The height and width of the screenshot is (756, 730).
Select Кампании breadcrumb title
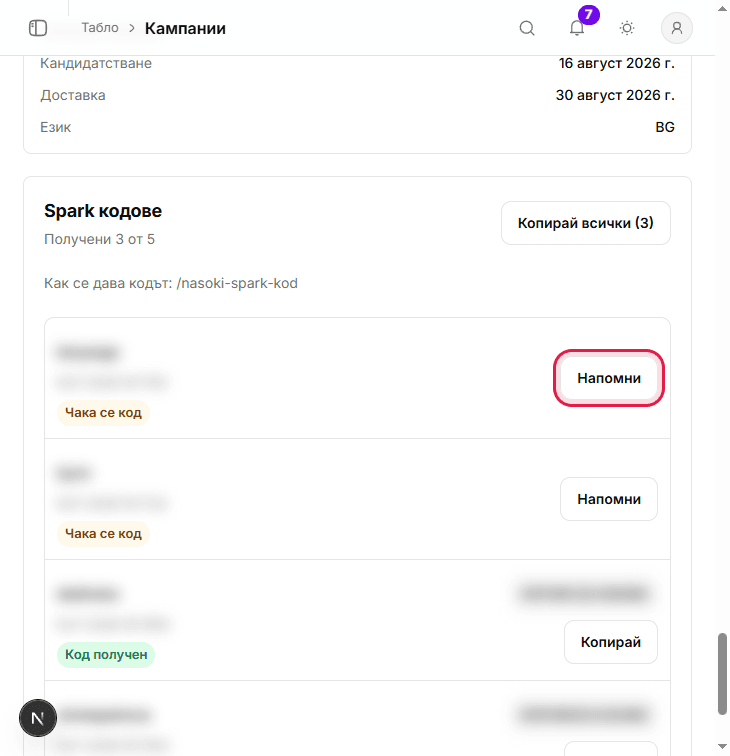click(x=185, y=28)
